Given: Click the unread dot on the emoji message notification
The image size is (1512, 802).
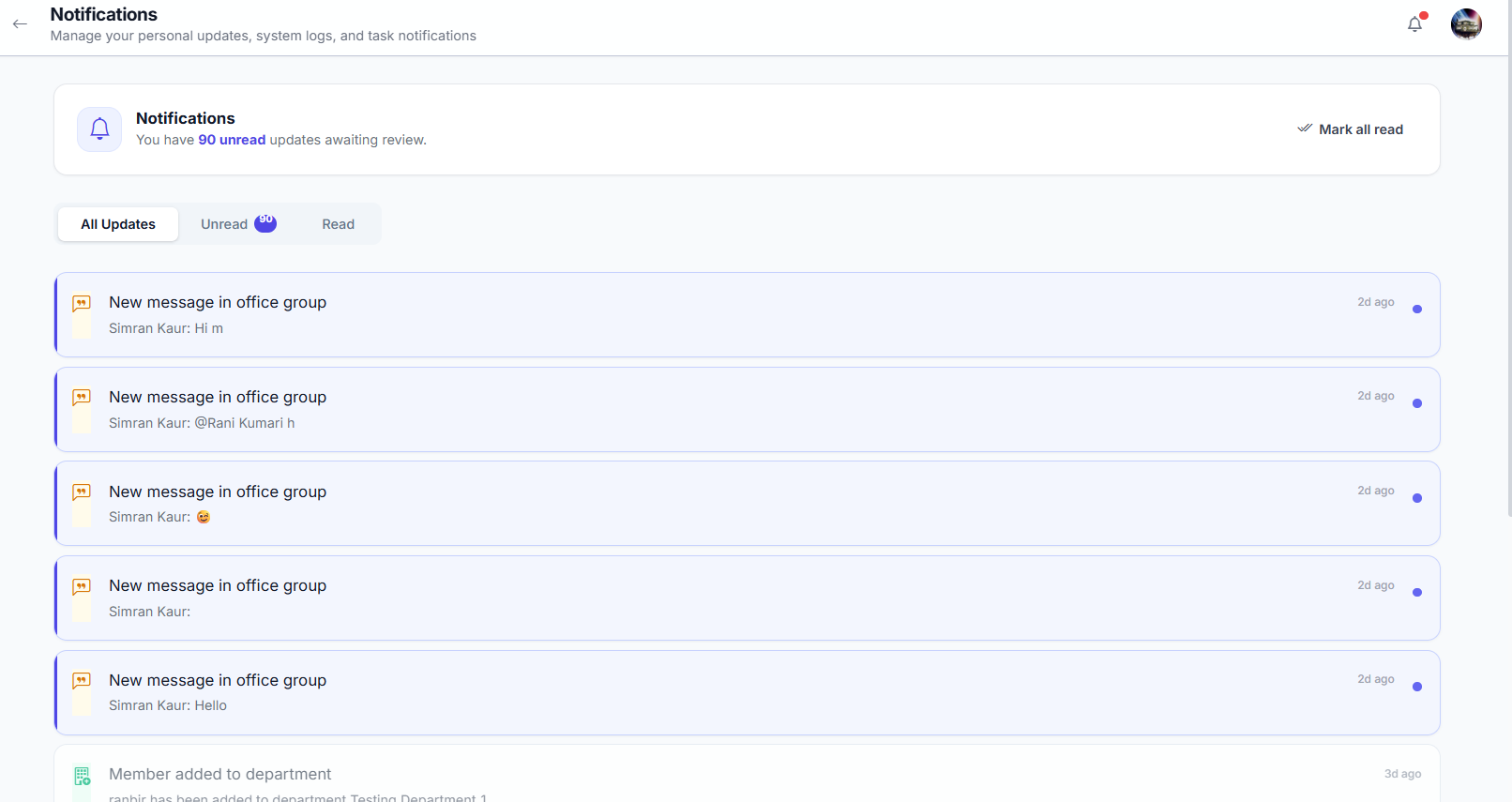Looking at the screenshot, I should pyautogui.click(x=1417, y=498).
